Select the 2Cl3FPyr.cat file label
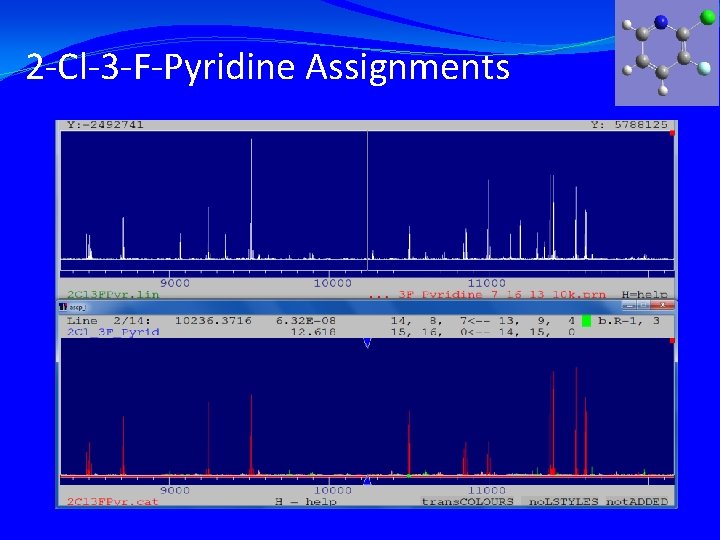The image size is (720, 540). (113, 501)
